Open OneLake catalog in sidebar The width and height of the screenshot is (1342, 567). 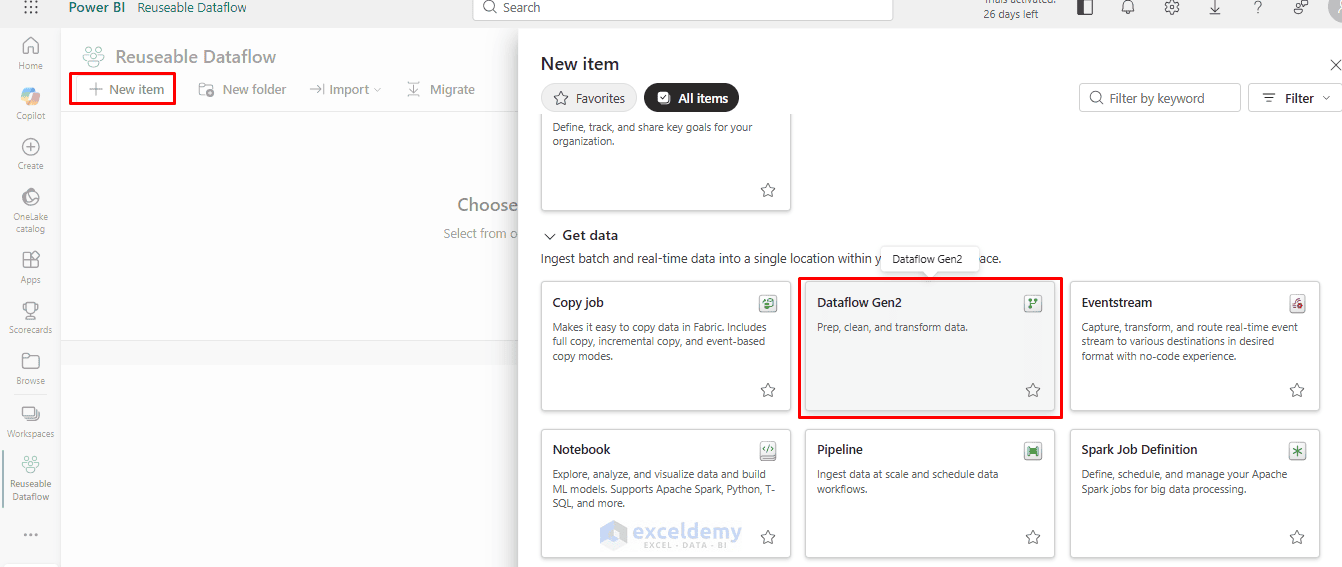tap(31, 209)
